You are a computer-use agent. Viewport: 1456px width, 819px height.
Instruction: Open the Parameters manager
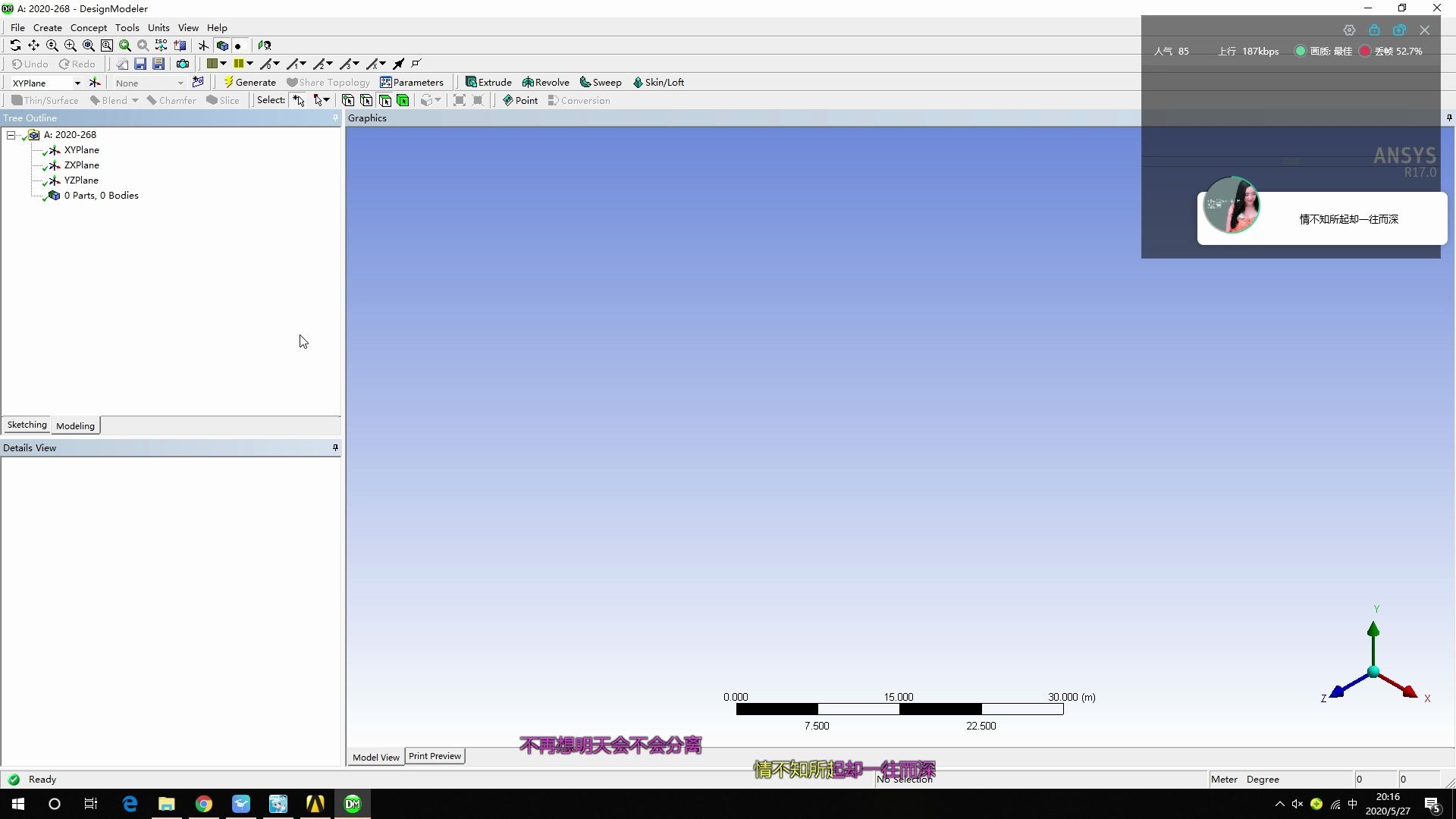pos(412,82)
